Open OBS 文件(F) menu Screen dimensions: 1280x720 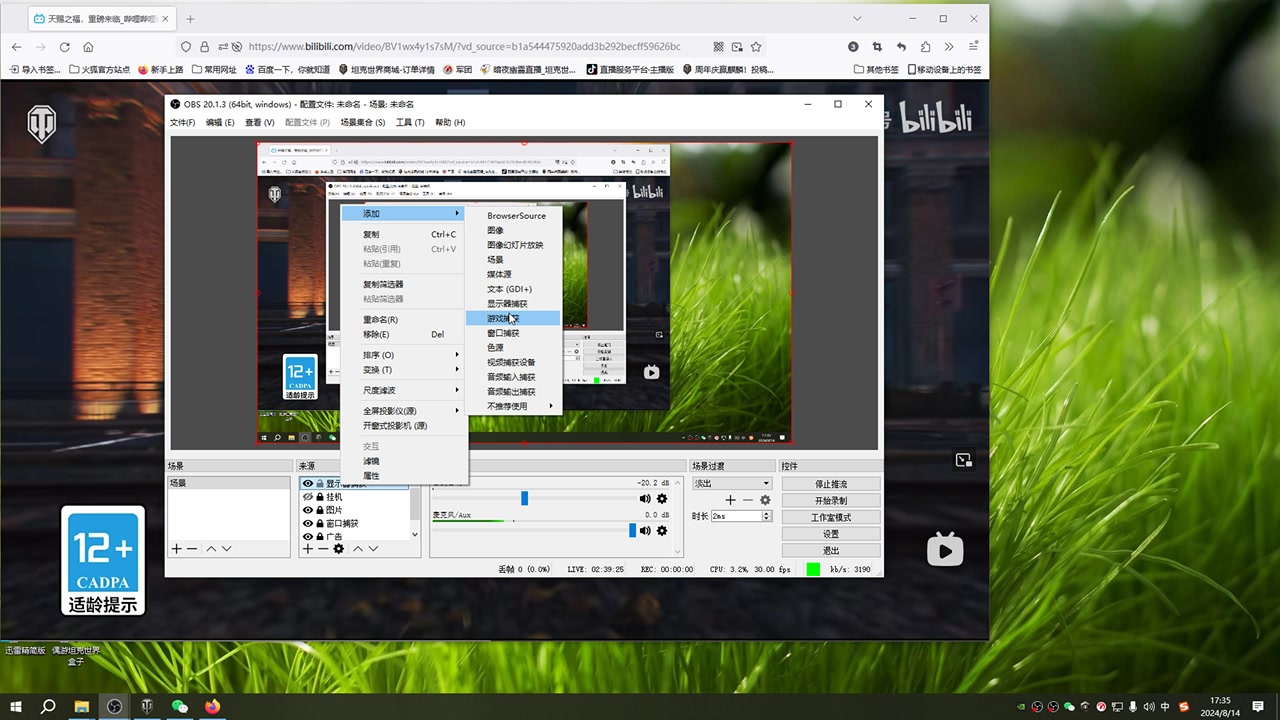pyautogui.click(x=182, y=122)
